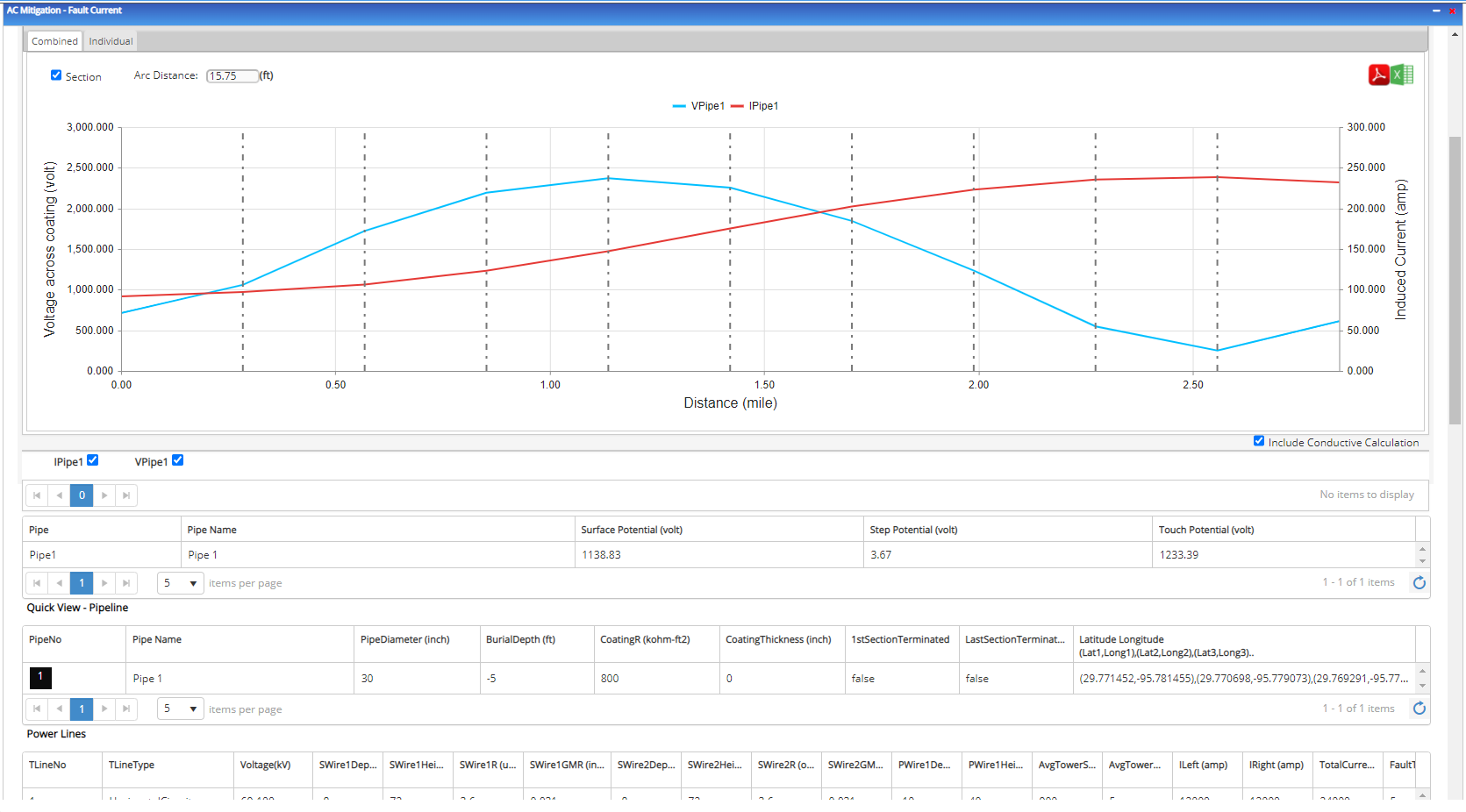Click page 1 in Quick View pagination
Screen dimensions: 1466x812
[x=81, y=709]
